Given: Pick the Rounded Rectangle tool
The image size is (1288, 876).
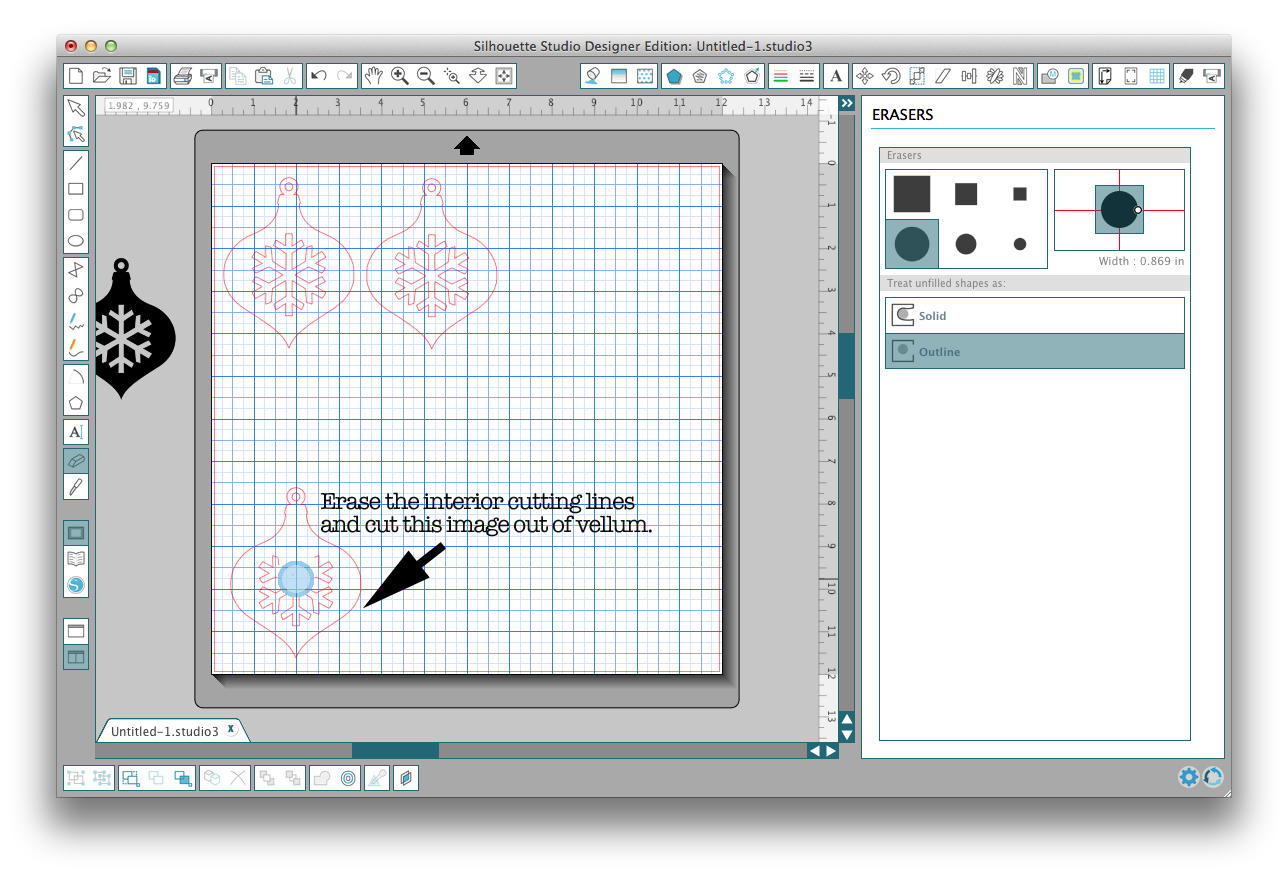Looking at the screenshot, I should tap(76, 215).
